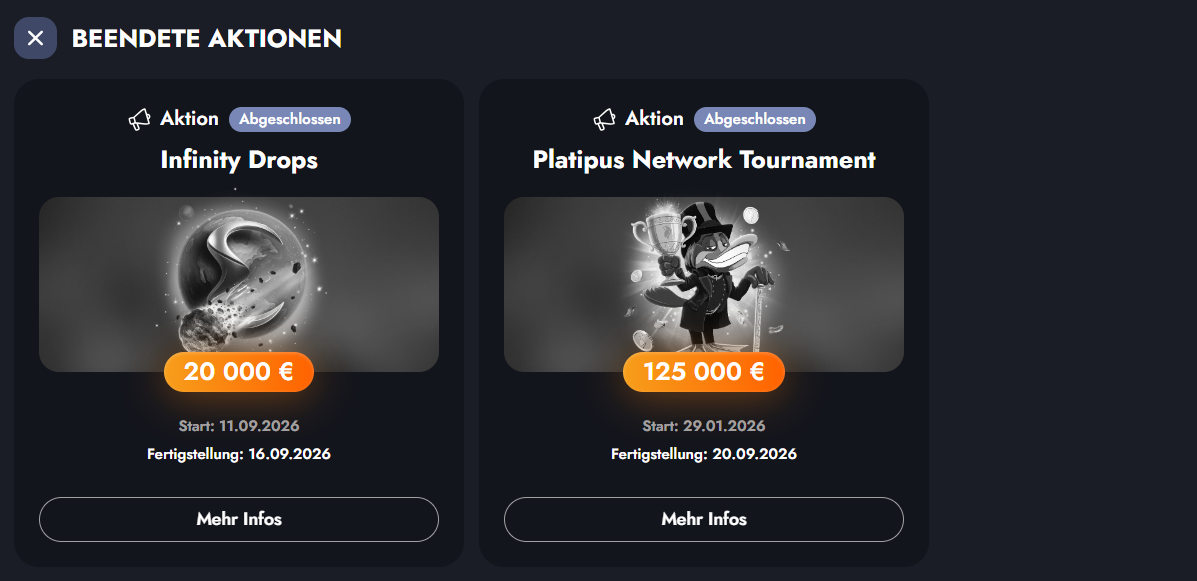Select the Platipus Network Tournament title
Screen dimensions: 1197x581
click(x=704, y=160)
